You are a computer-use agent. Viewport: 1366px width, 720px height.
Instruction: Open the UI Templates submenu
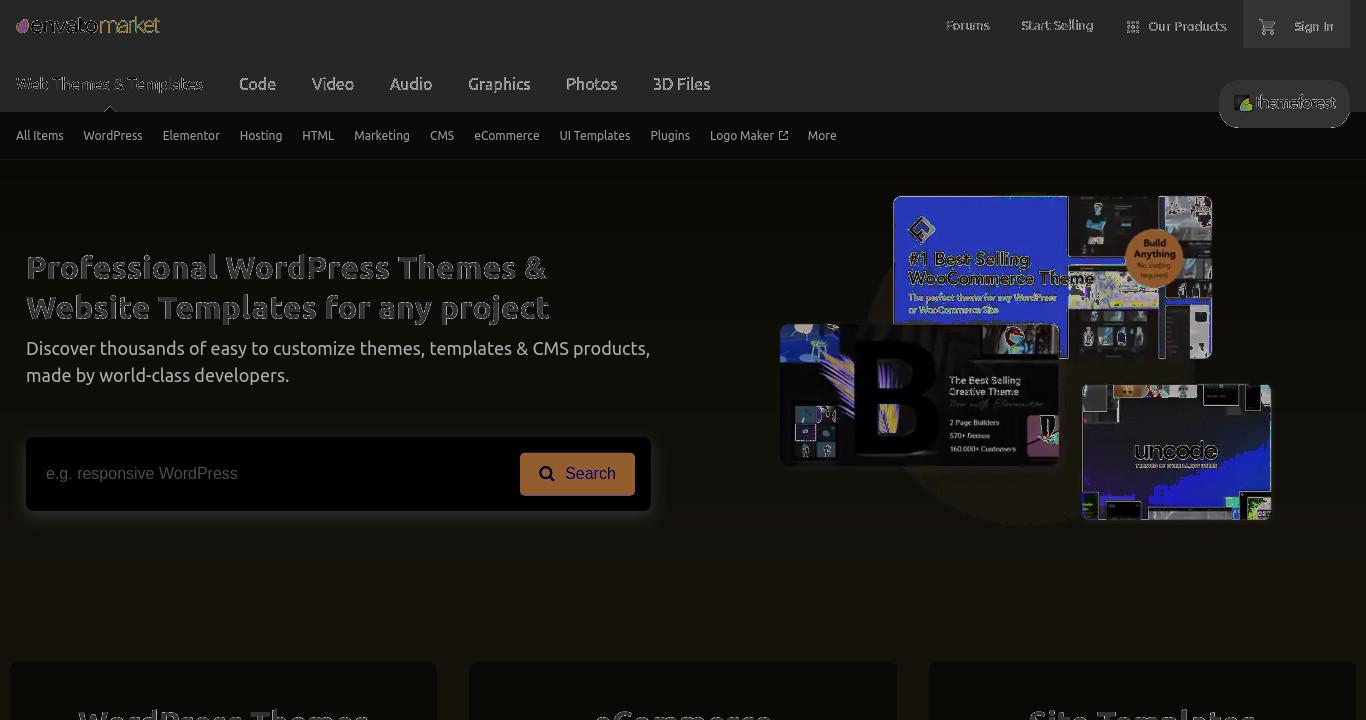595,136
